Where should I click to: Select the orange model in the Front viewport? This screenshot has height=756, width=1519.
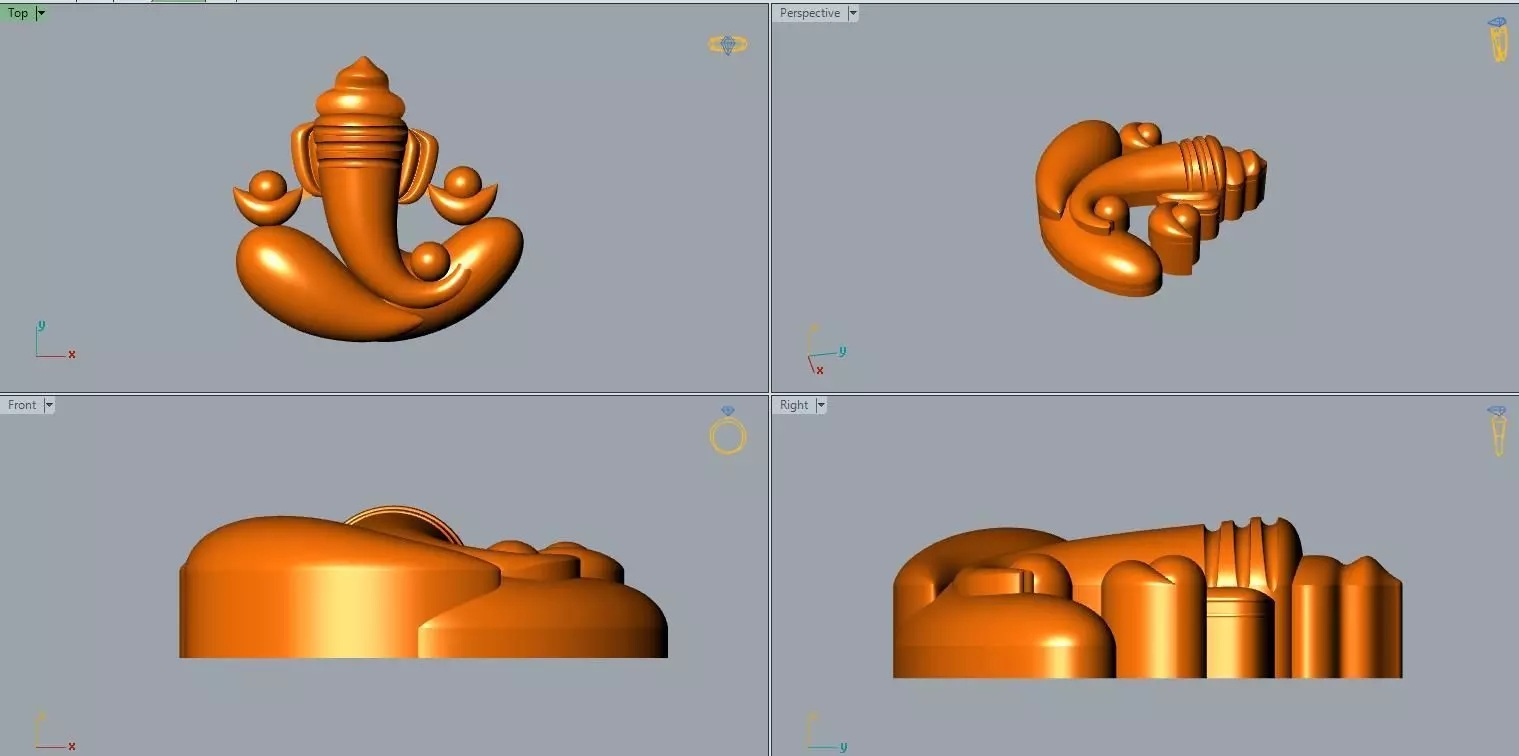423,582
